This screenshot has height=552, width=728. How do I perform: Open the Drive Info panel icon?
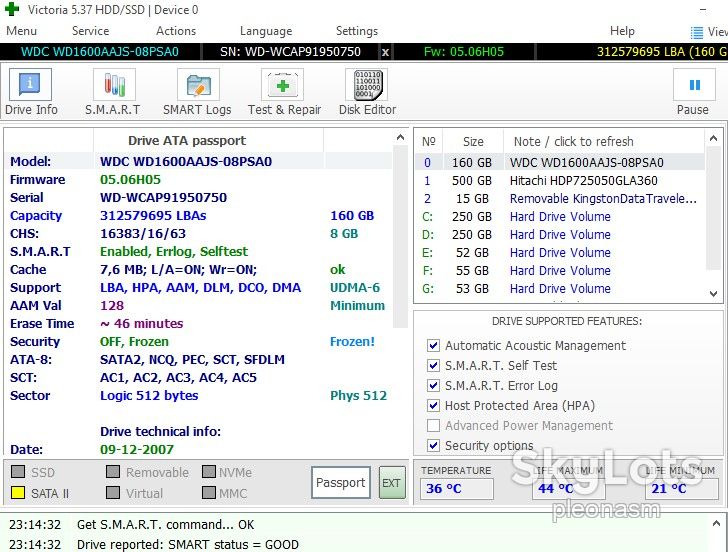point(30,84)
